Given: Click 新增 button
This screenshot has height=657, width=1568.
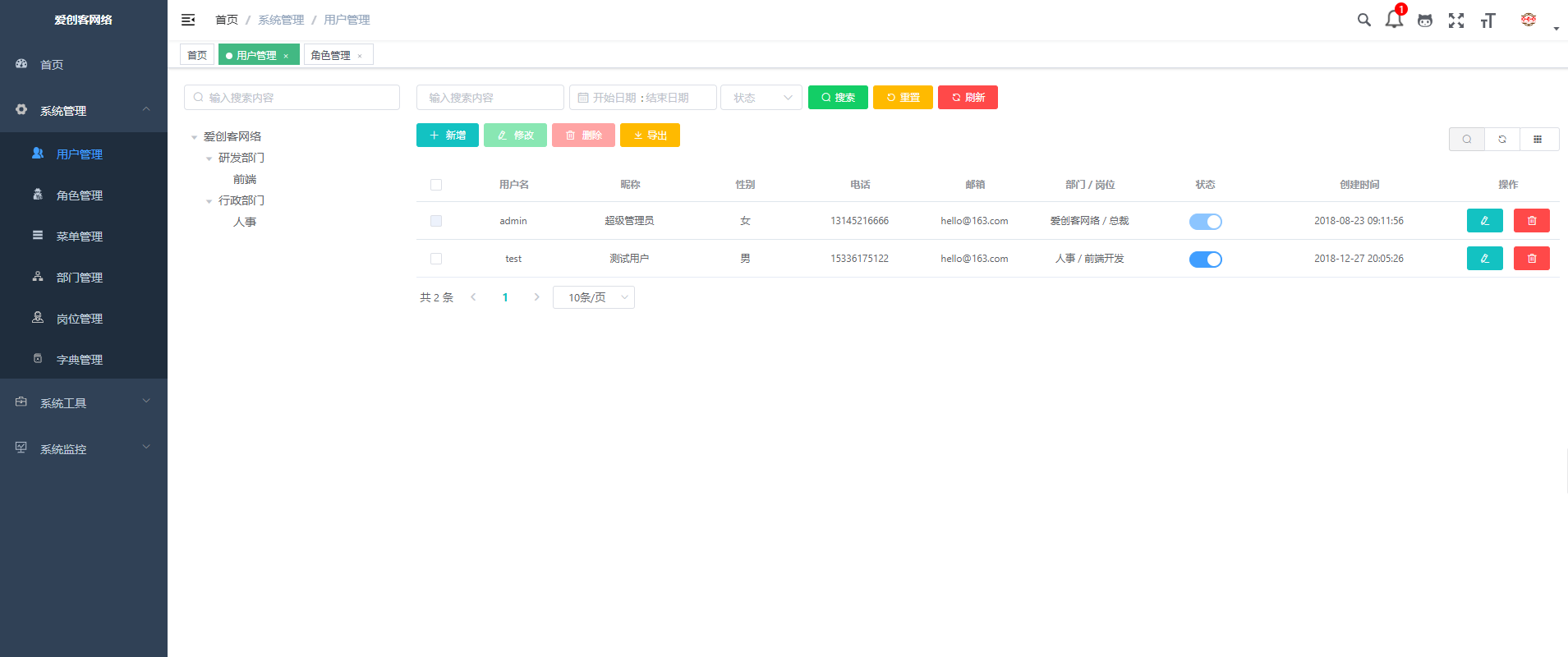Looking at the screenshot, I should (448, 136).
